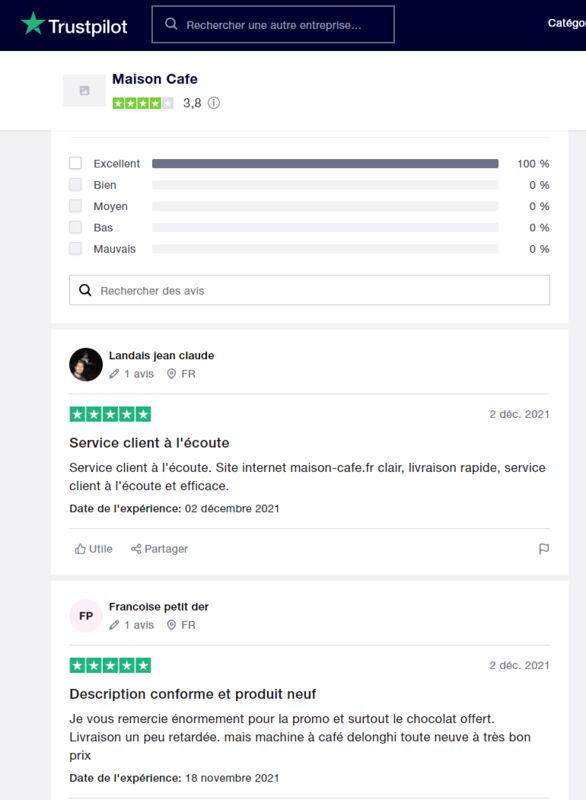Check the Excellent rating filter
The height and width of the screenshot is (800, 586).
(x=75, y=163)
